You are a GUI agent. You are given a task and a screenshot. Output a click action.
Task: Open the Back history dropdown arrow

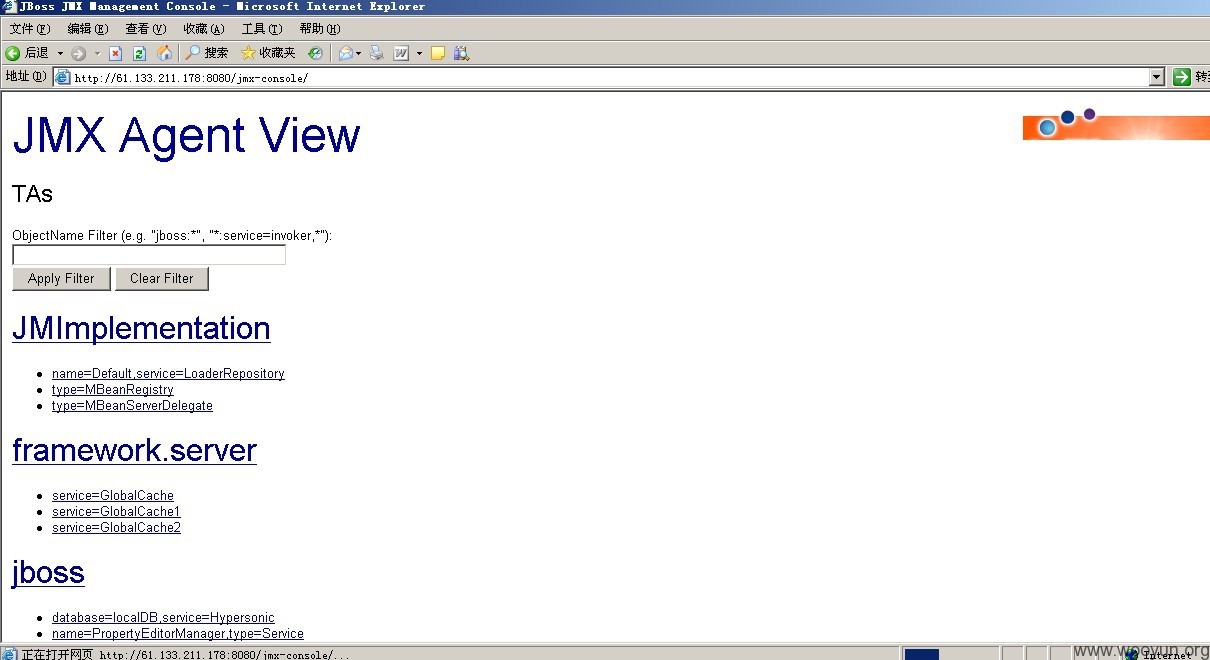coord(60,53)
